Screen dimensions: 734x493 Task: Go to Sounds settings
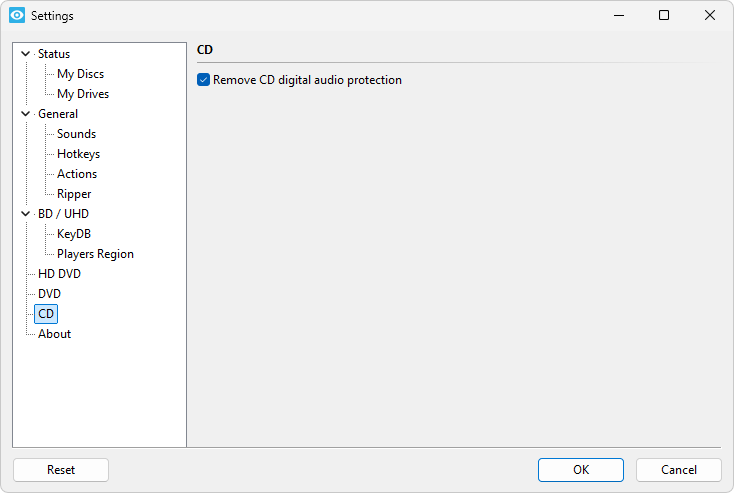76,134
